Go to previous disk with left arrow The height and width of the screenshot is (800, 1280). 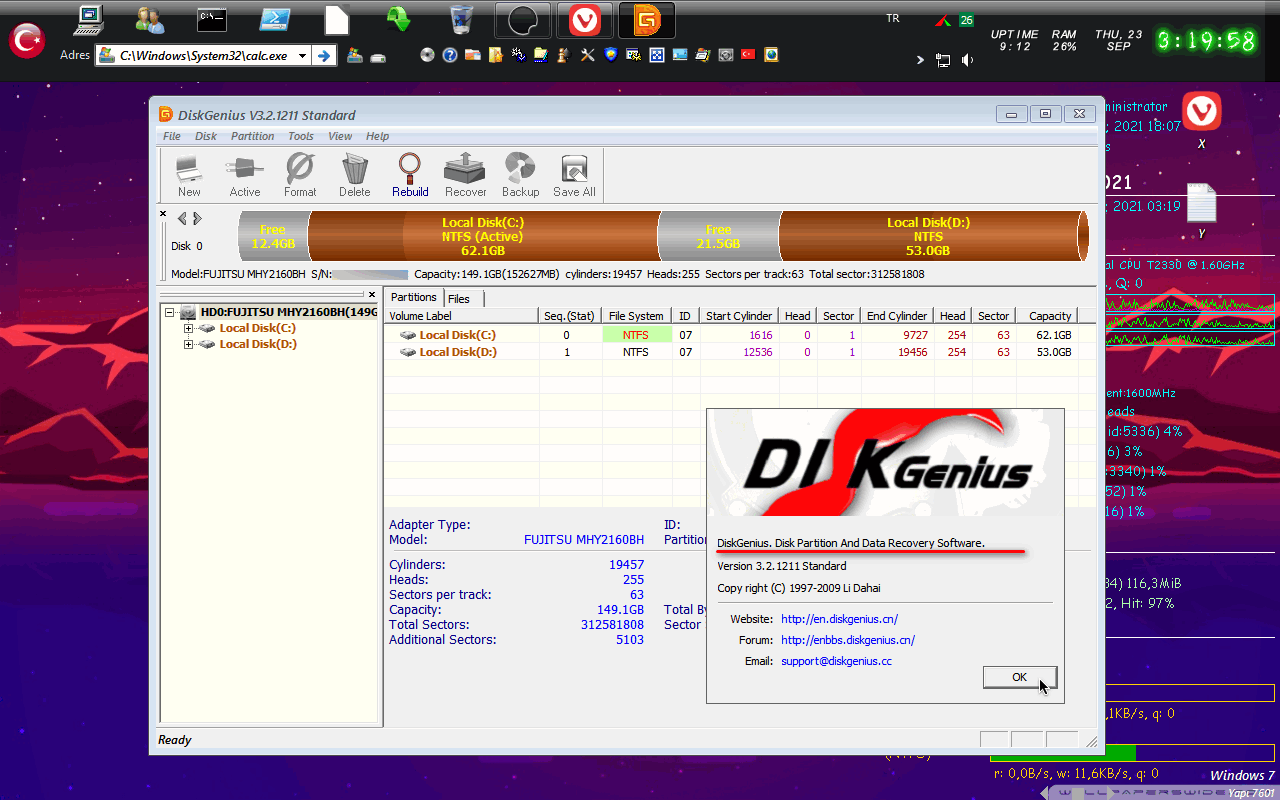coord(182,218)
